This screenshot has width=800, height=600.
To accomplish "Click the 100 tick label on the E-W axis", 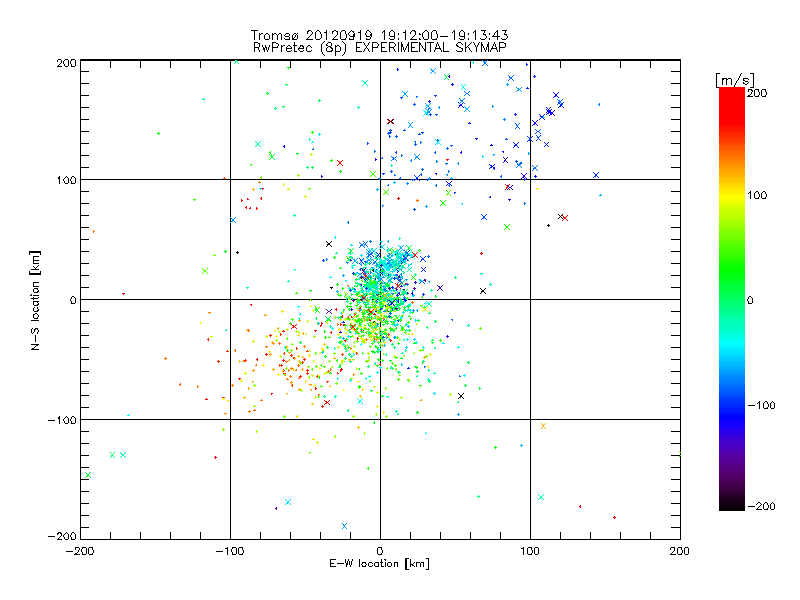I will [530, 551].
